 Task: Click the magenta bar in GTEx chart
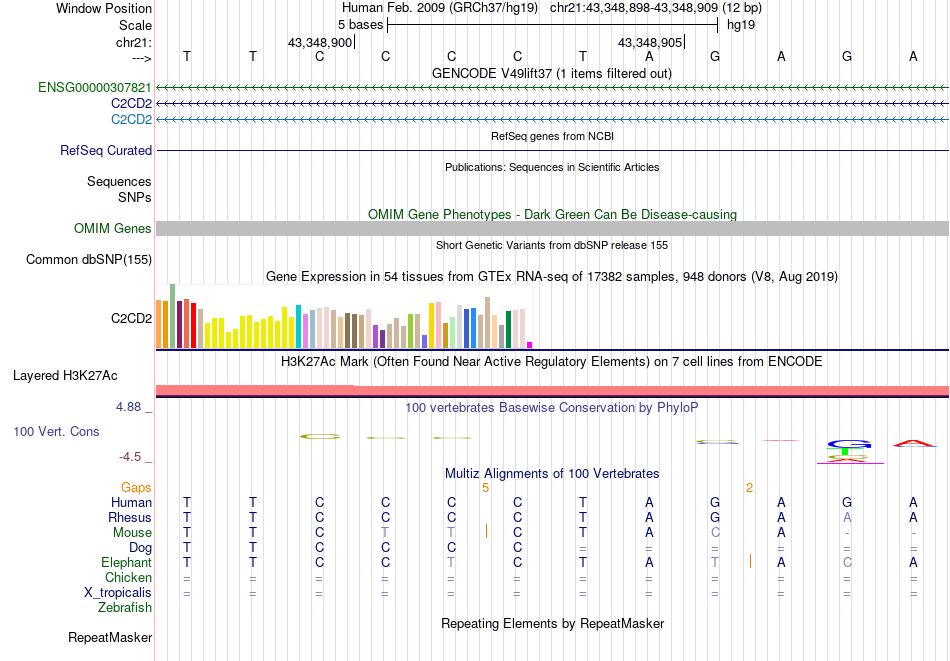click(x=530, y=345)
